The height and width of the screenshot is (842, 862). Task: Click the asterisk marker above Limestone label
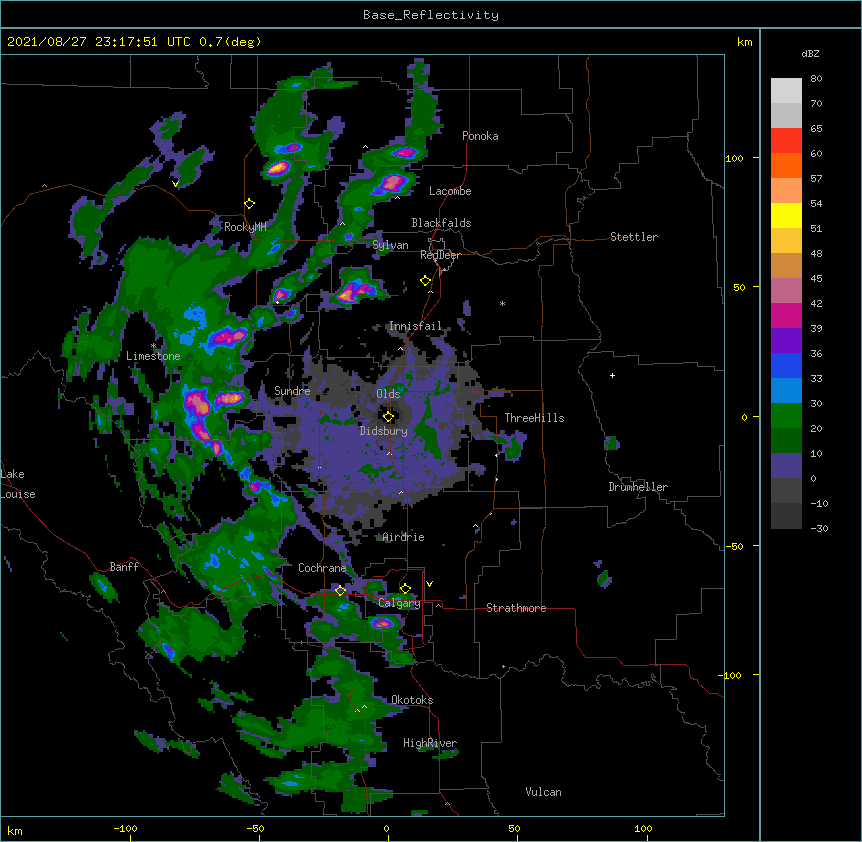click(x=153, y=346)
